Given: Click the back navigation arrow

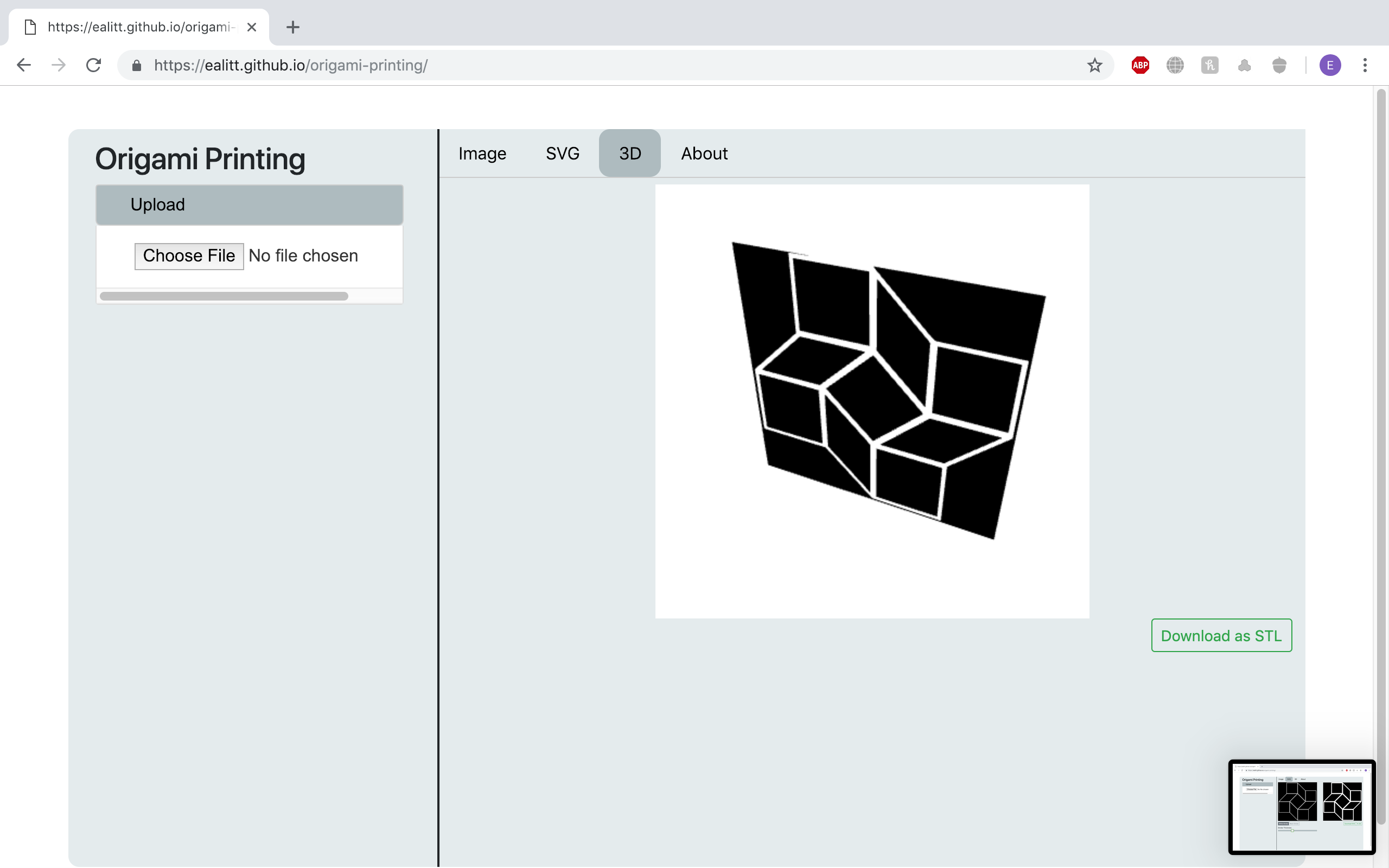Looking at the screenshot, I should 24,65.
